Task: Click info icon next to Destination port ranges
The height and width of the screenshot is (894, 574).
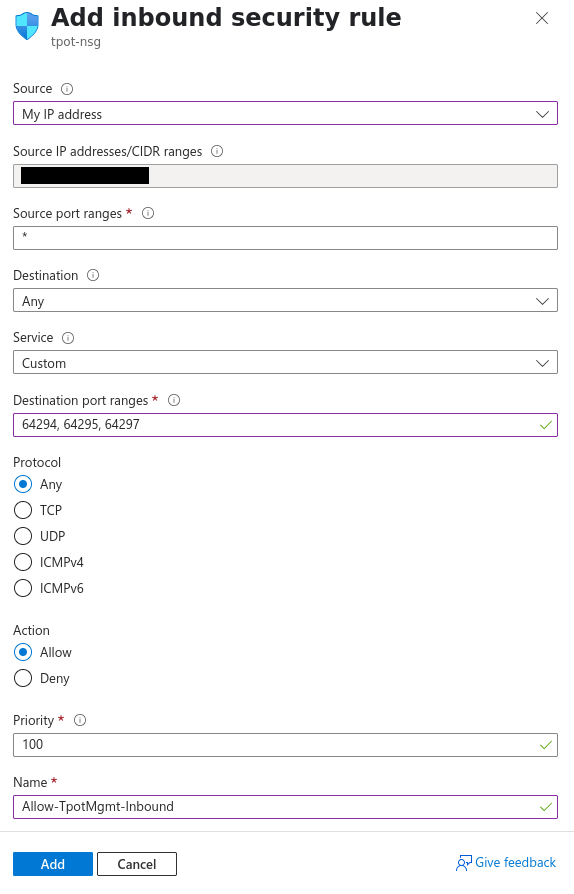Action: click(x=174, y=400)
